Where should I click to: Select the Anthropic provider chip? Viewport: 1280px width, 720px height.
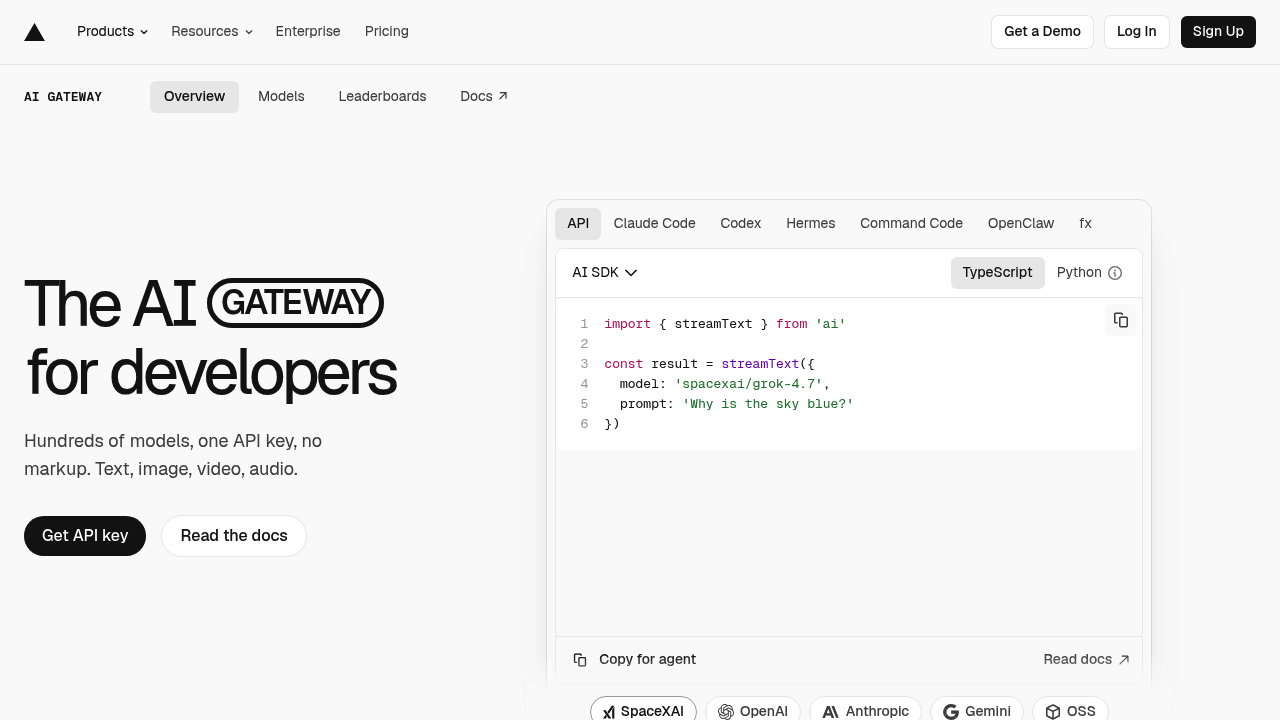pos(866,710)
